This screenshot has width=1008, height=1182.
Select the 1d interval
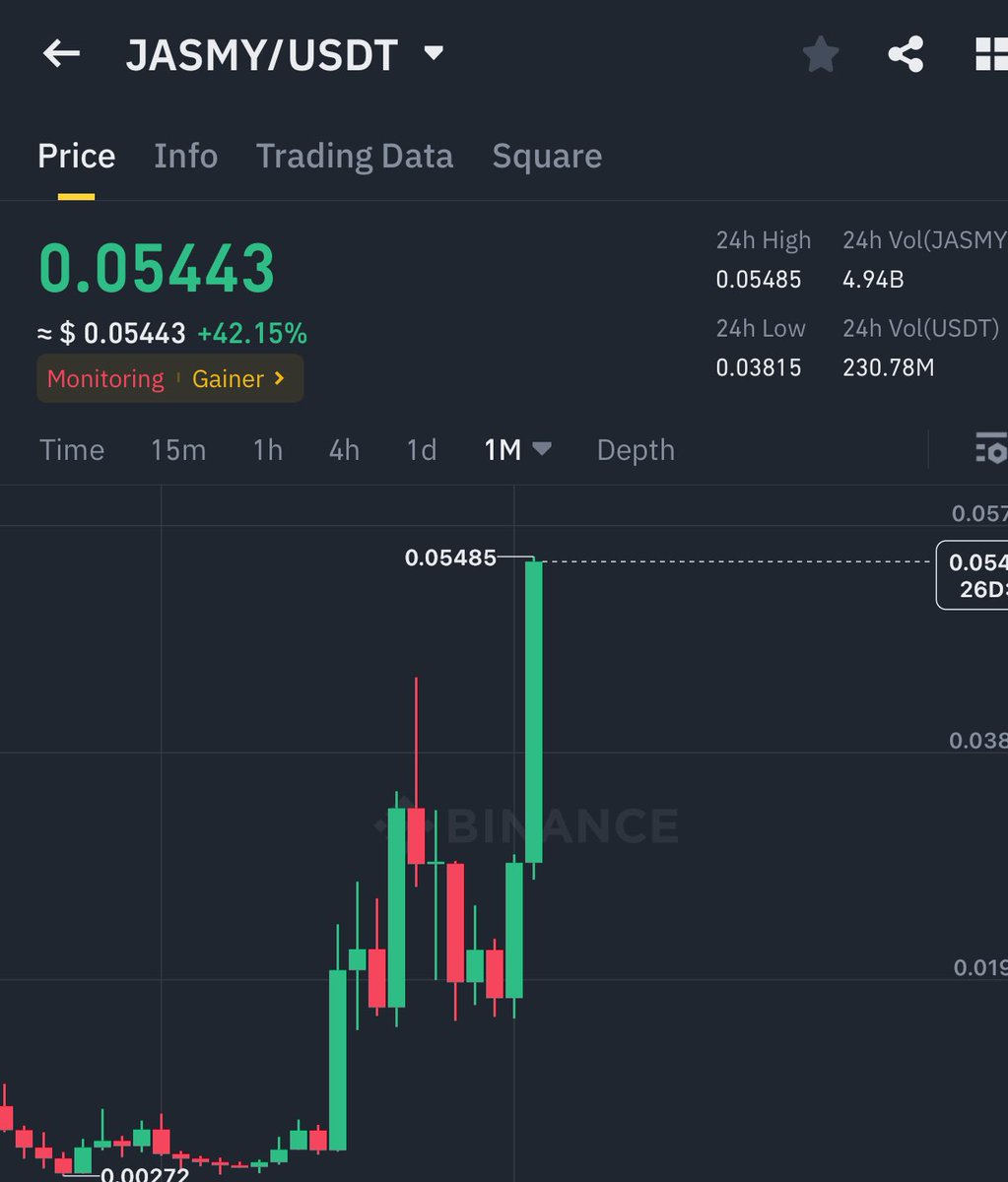(422, 449)
